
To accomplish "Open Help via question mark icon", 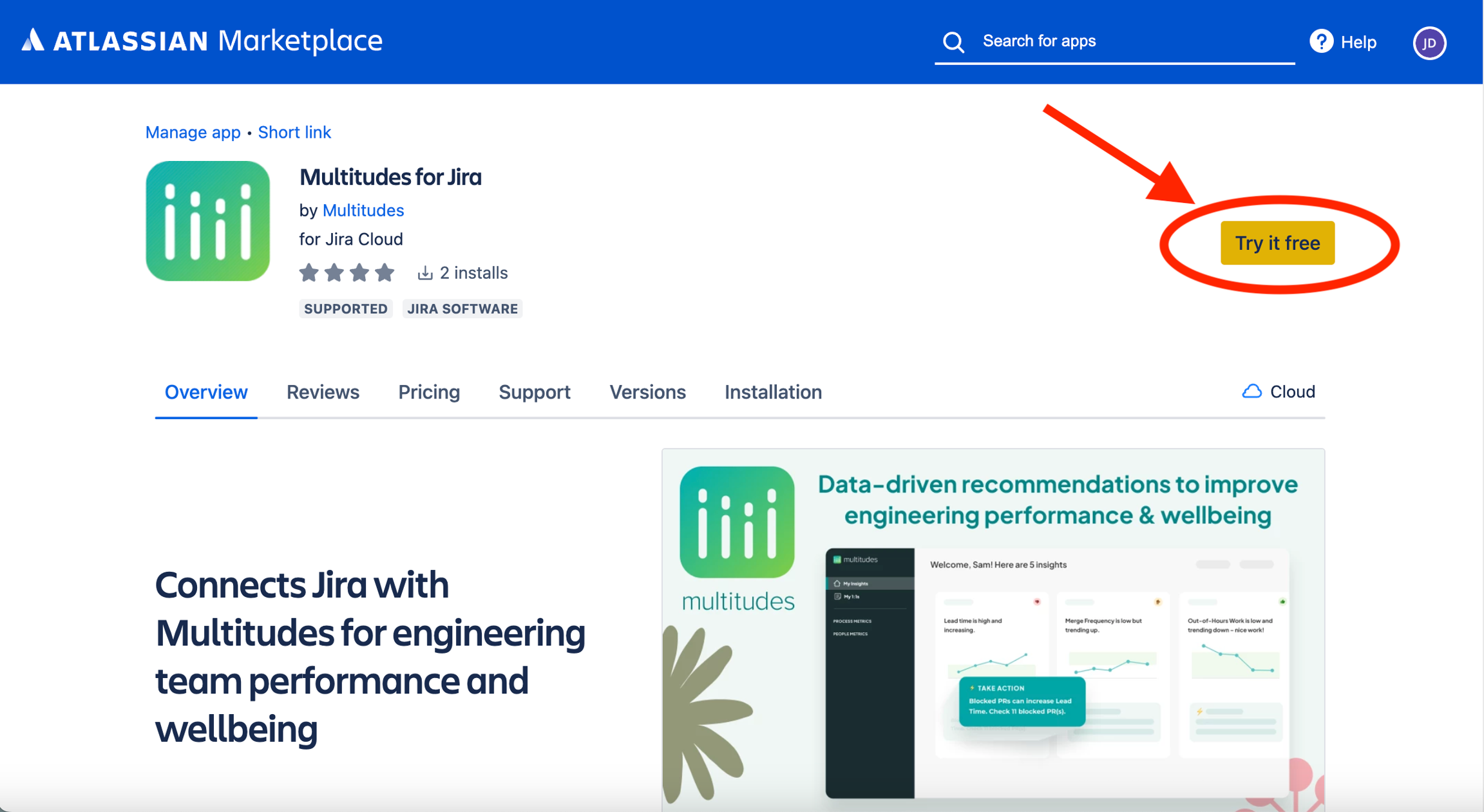I will coord(1321,42).
